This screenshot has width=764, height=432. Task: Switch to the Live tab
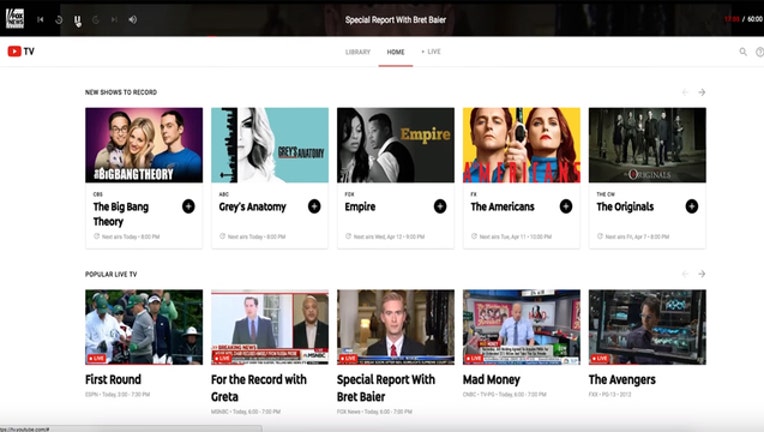pos(431,51)
